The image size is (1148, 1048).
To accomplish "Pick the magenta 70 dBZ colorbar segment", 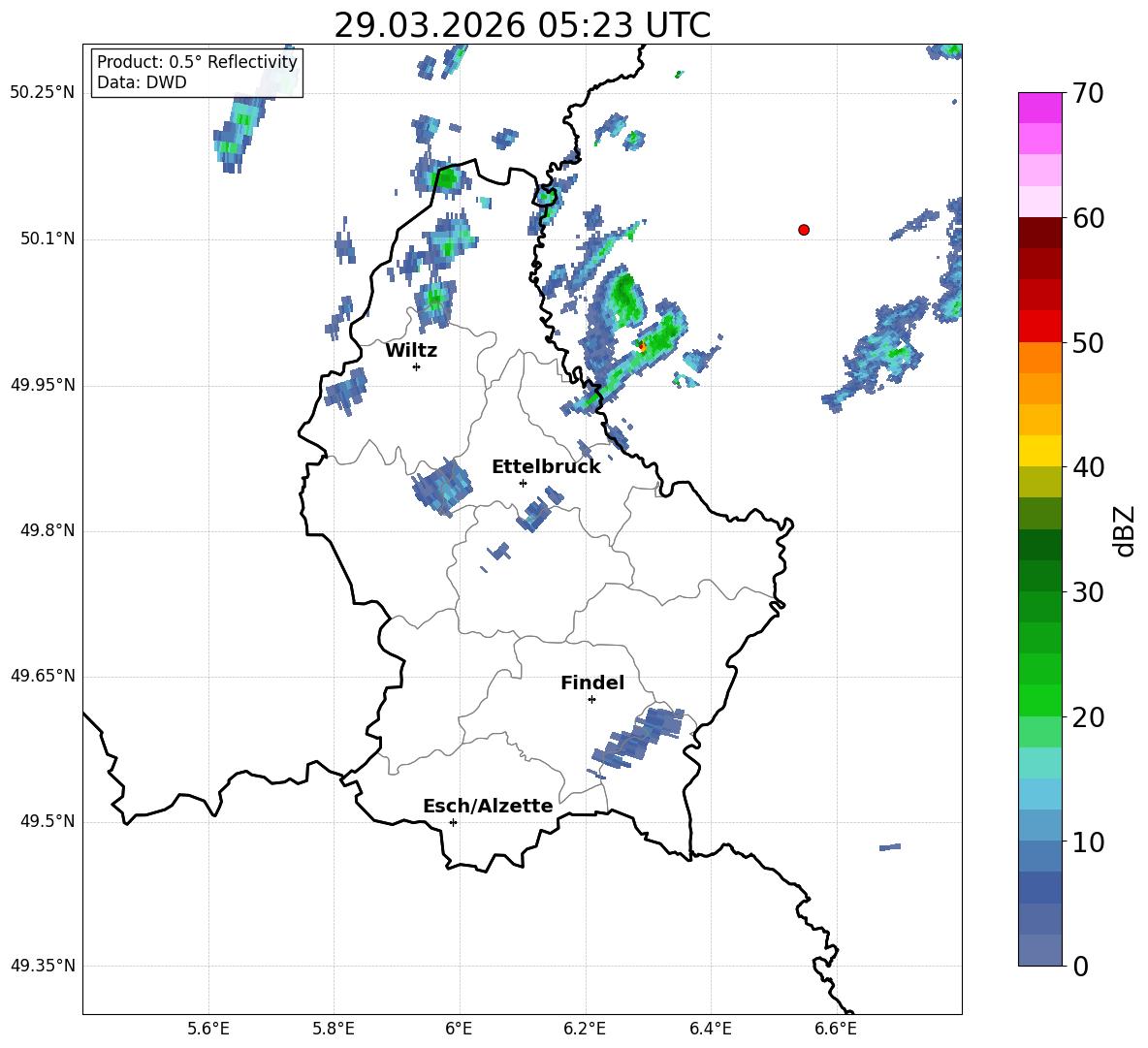I will pyautogui.click(x=1040, y=108).
